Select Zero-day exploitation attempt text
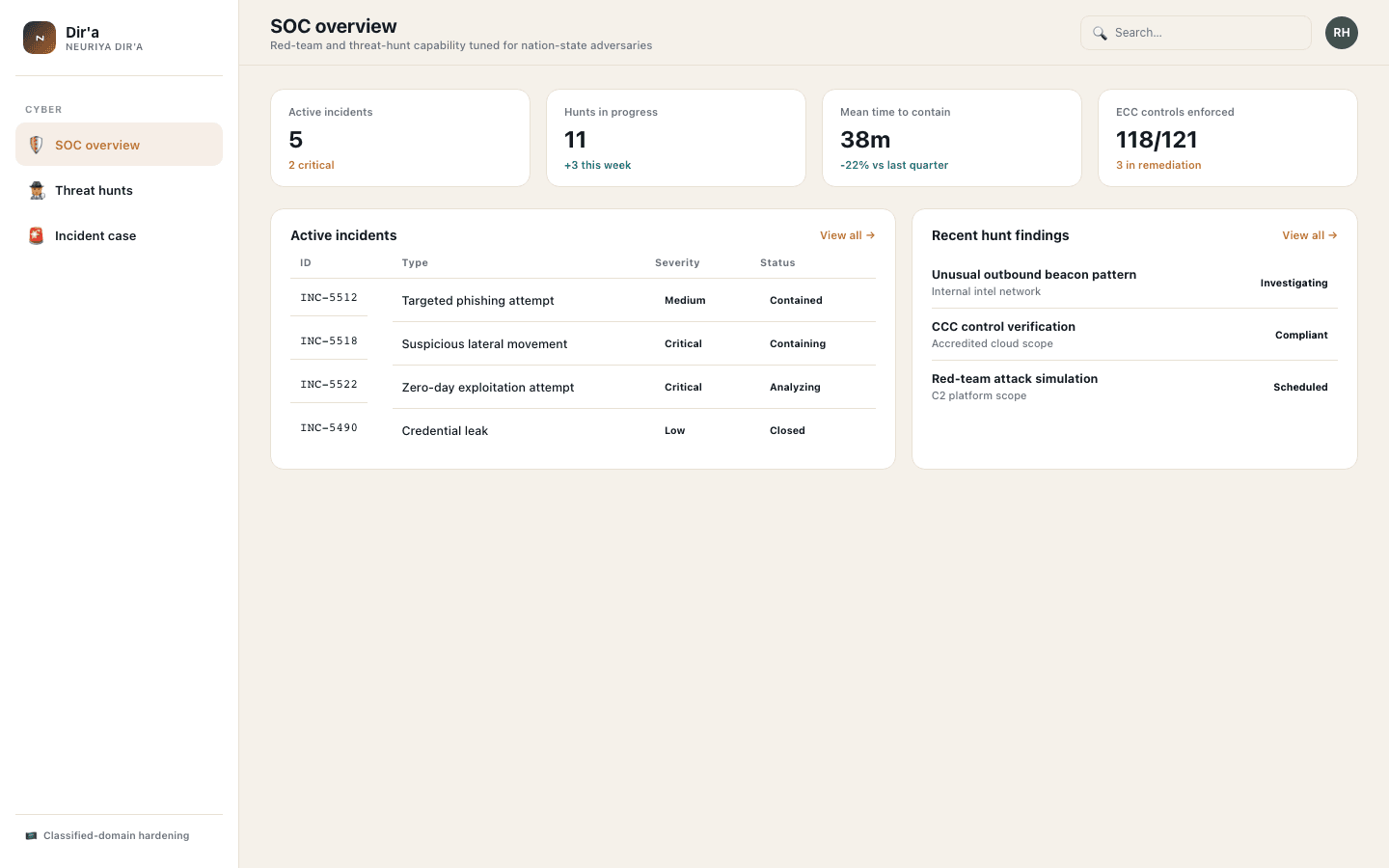Viewport: 1389px width, 868px height. [x=488, y=388]
